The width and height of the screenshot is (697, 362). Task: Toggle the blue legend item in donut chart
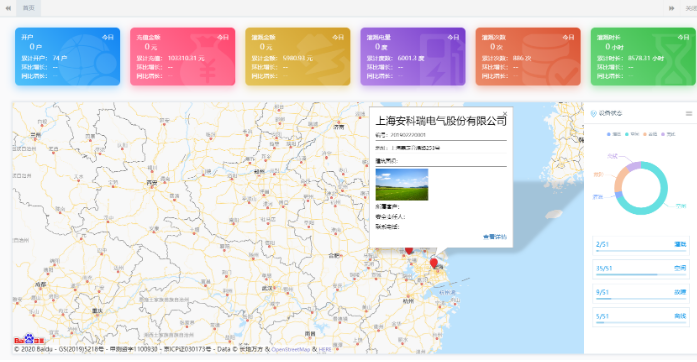[614, 134]
